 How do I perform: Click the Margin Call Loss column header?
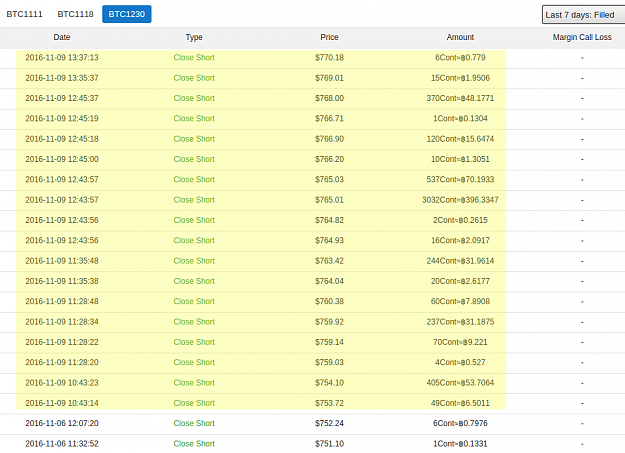click(582, 37)
